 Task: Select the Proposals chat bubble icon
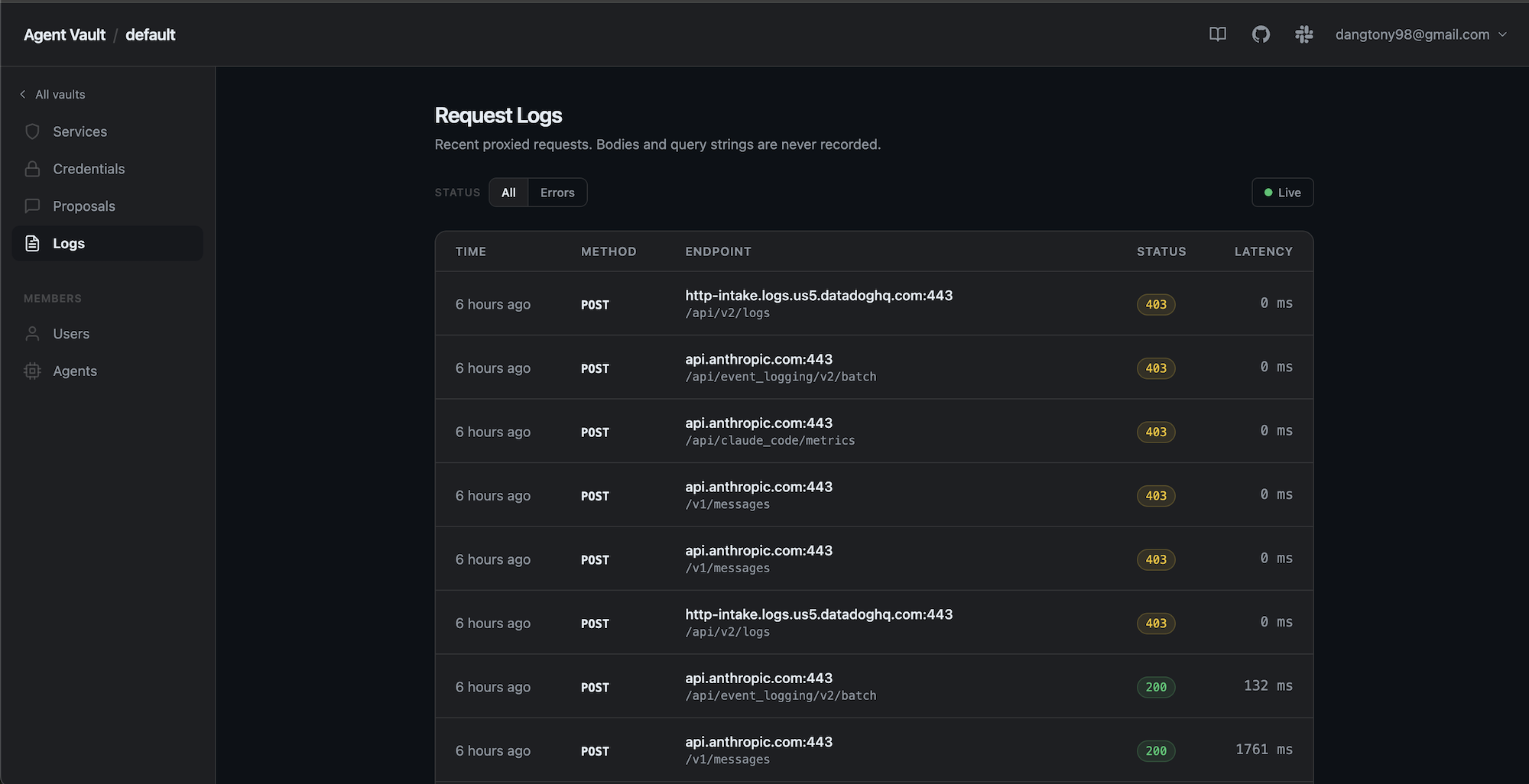pos(32,206)
